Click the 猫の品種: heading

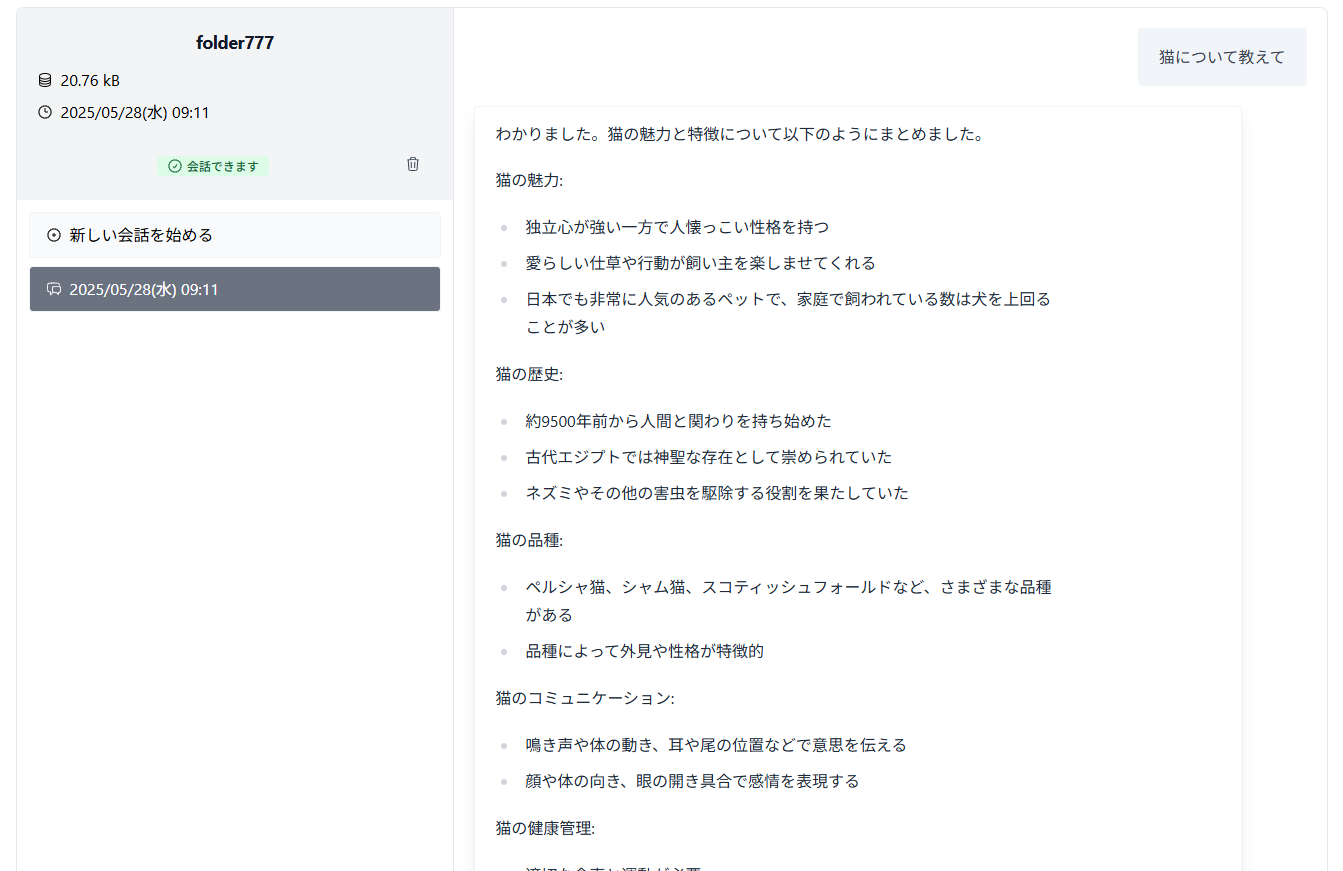tap(529, 540)
